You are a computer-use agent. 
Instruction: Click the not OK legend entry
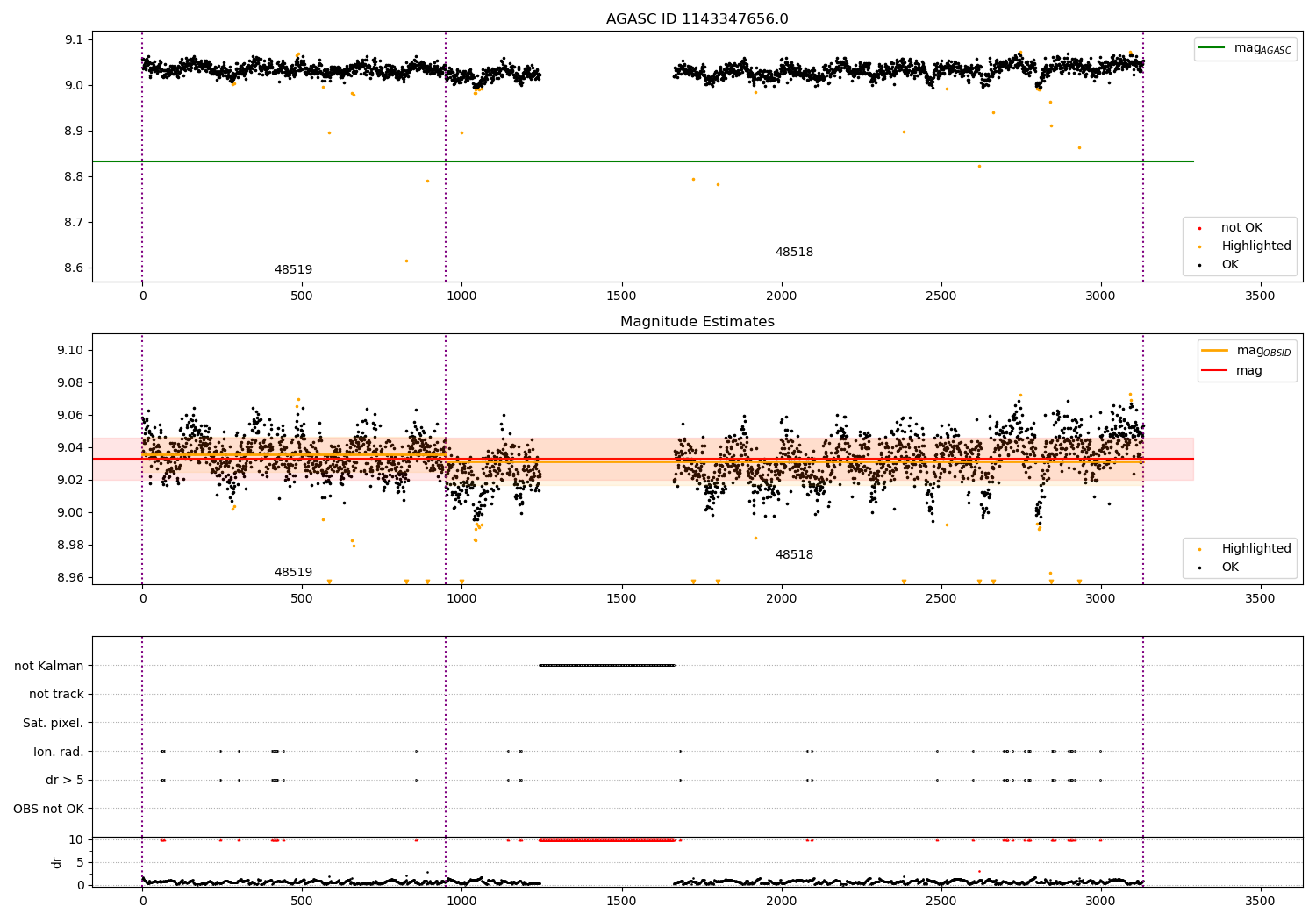click(x=1241, y=228)
